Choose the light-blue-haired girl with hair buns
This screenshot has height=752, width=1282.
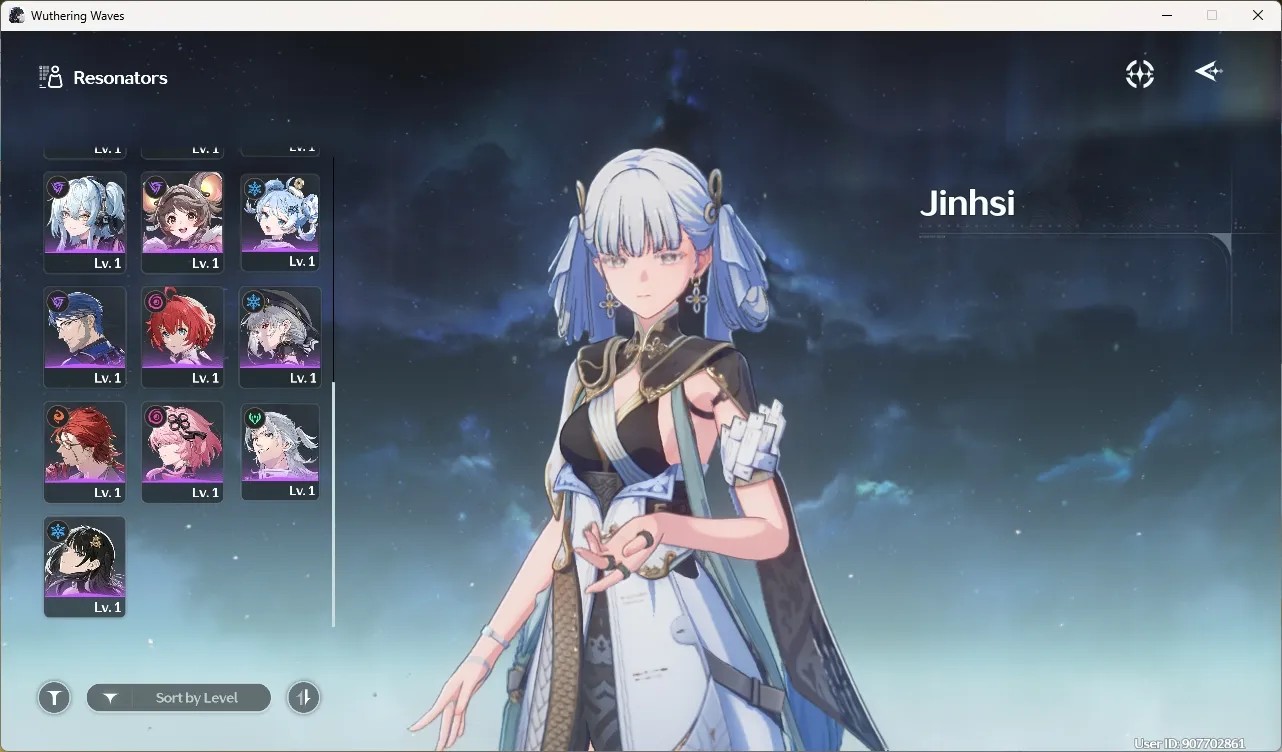[x=280, y=222]
